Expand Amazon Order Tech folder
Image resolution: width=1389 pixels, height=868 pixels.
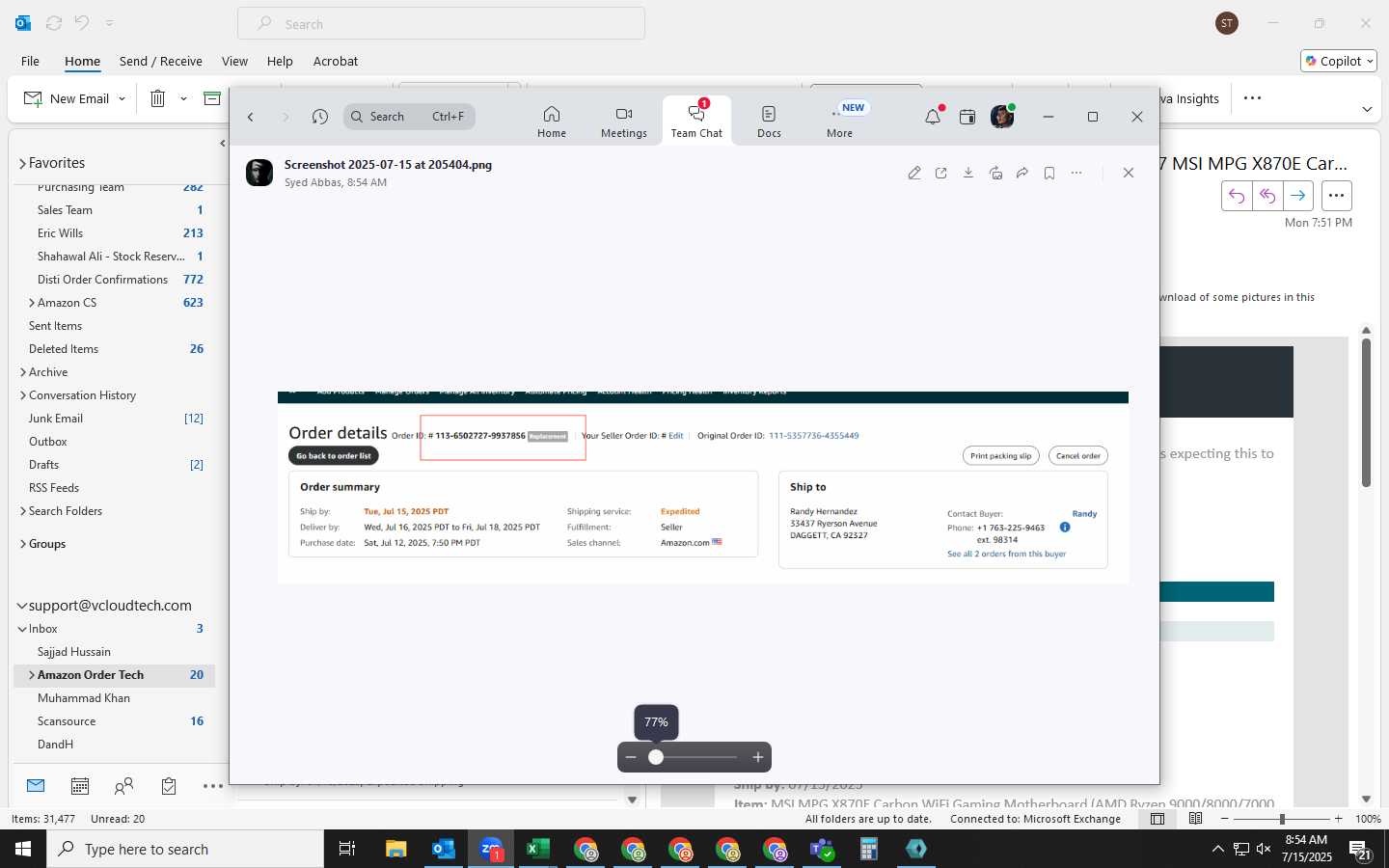pos(32,675)
